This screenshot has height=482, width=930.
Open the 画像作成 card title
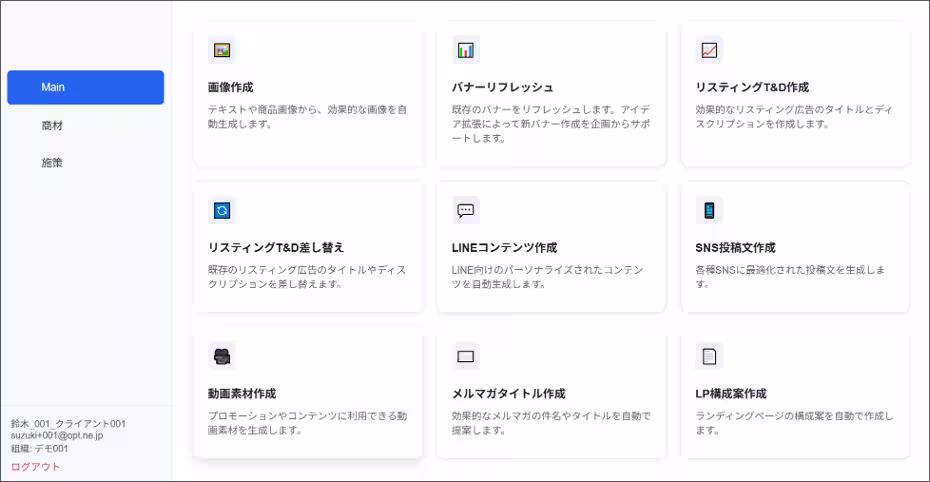click(231, 87)
